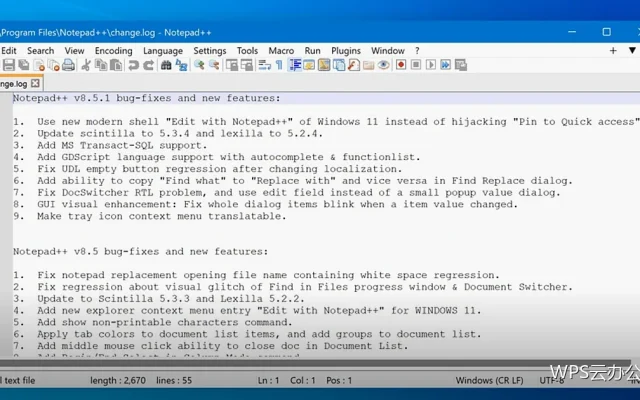Viewport: 640px width, 400px height.
Task: Click line 'Notepad++ v8.5.1 bug-fixes and new features:'
Action: pyautogui.click(x=147, y=98)
